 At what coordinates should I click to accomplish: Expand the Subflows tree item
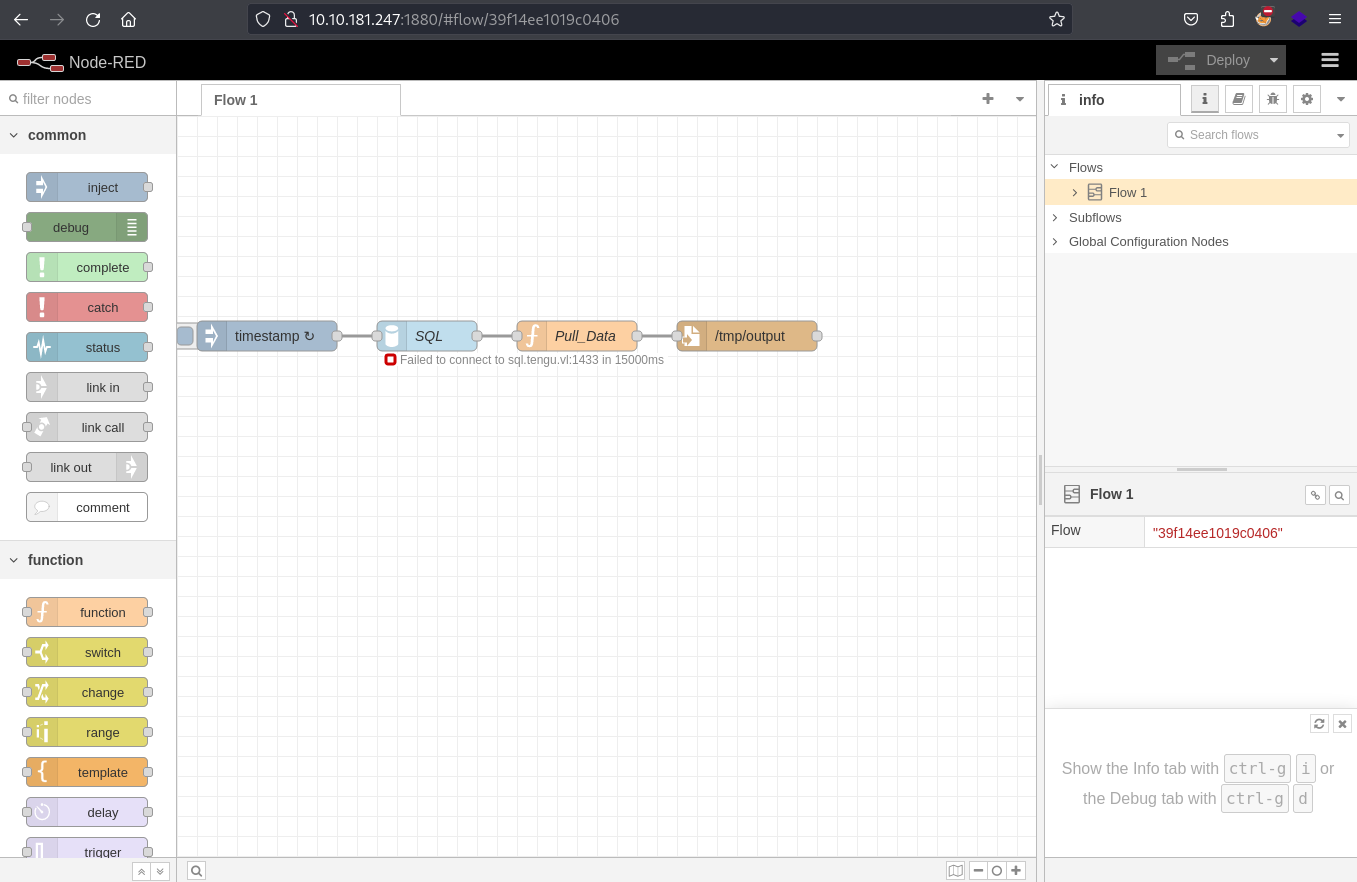pos(1054,217)
